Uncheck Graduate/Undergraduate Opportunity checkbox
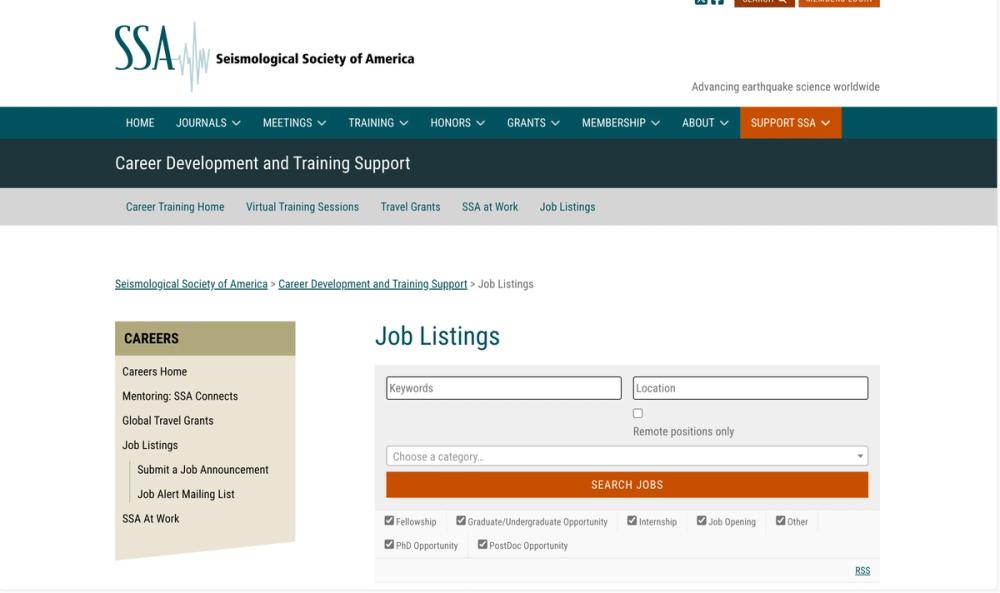Image resolution: width=1000 pixels, height=593 pixels. click(x=460, y=520)
